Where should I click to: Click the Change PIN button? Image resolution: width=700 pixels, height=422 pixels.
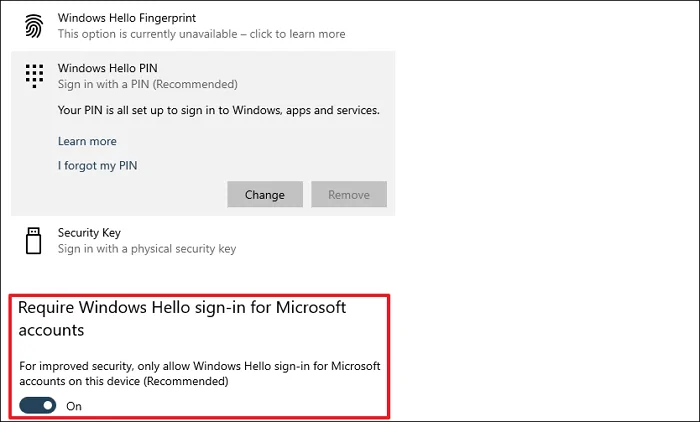(265, 194)
